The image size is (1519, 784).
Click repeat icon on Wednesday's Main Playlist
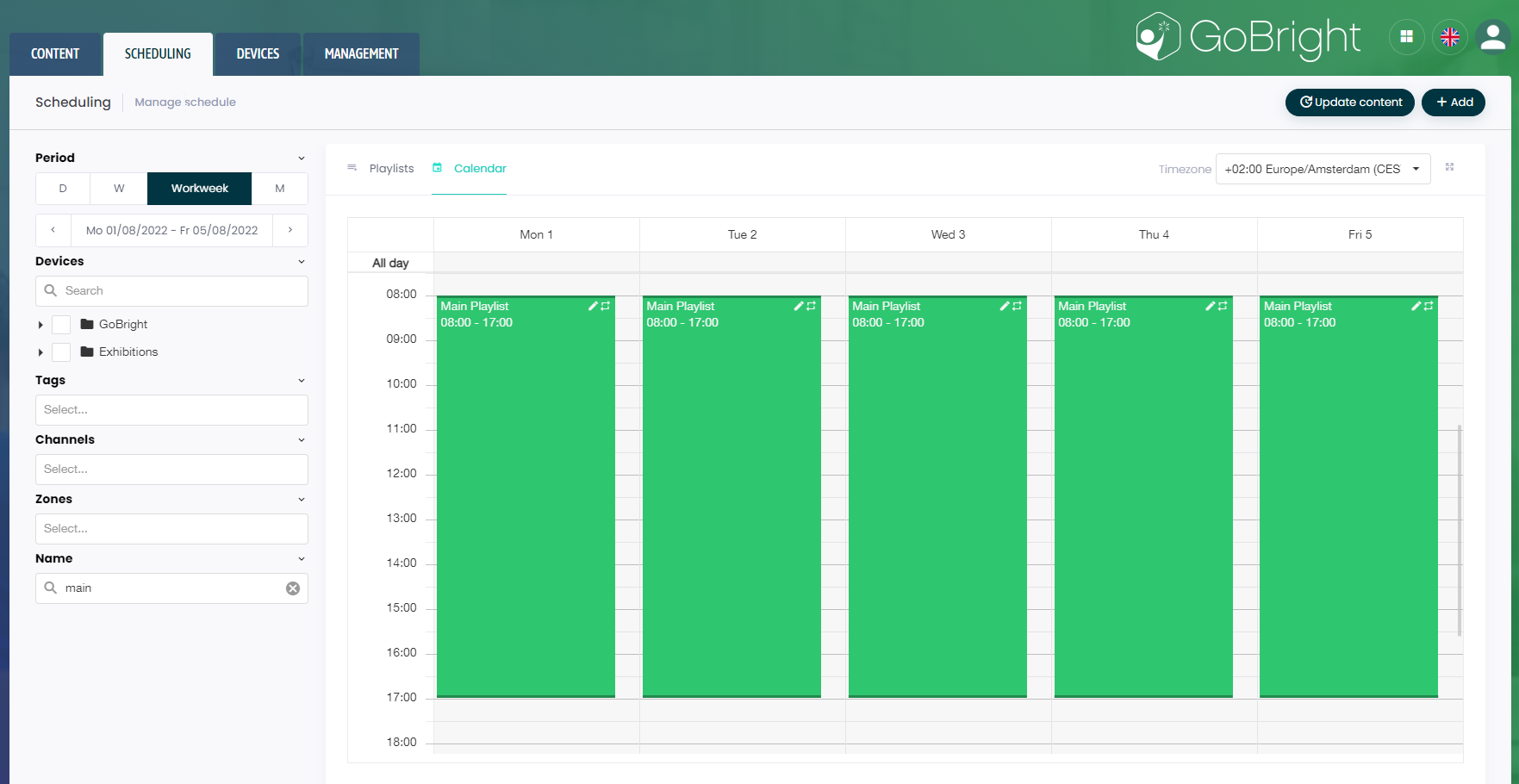[x=1018, y=306]
